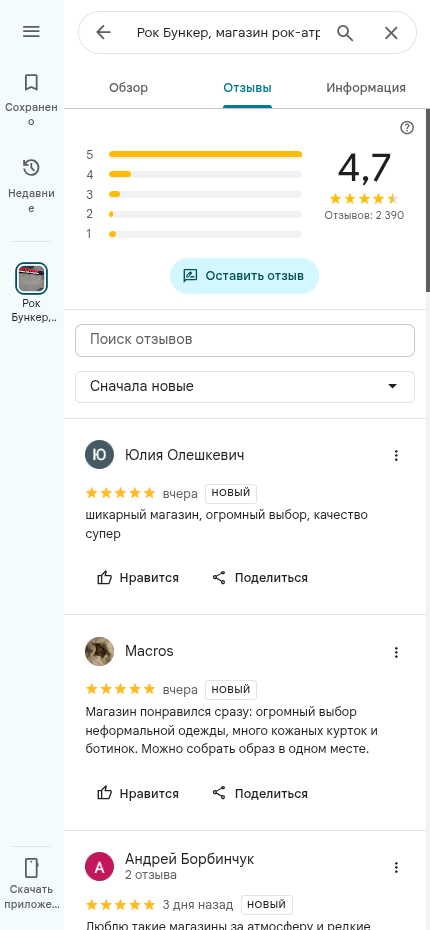
Task: Click the magnifier search icon
Action: (345, 33)
